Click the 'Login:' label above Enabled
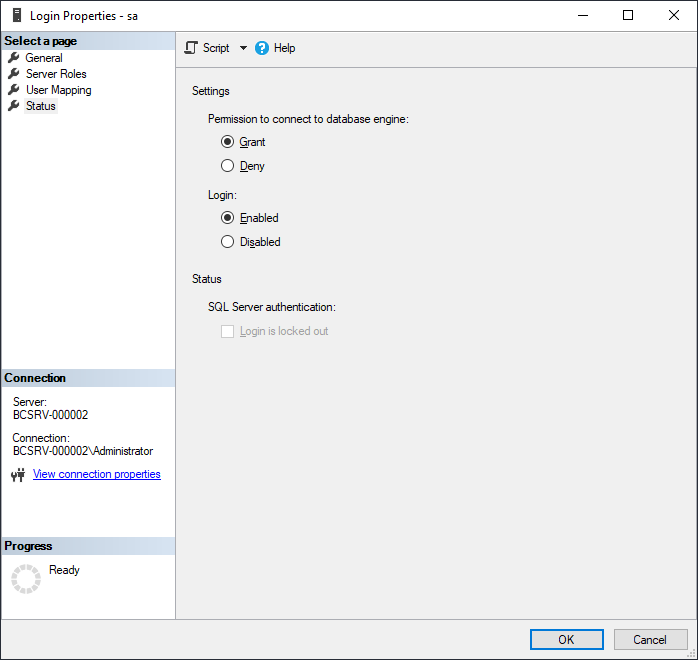 (222, 195)
